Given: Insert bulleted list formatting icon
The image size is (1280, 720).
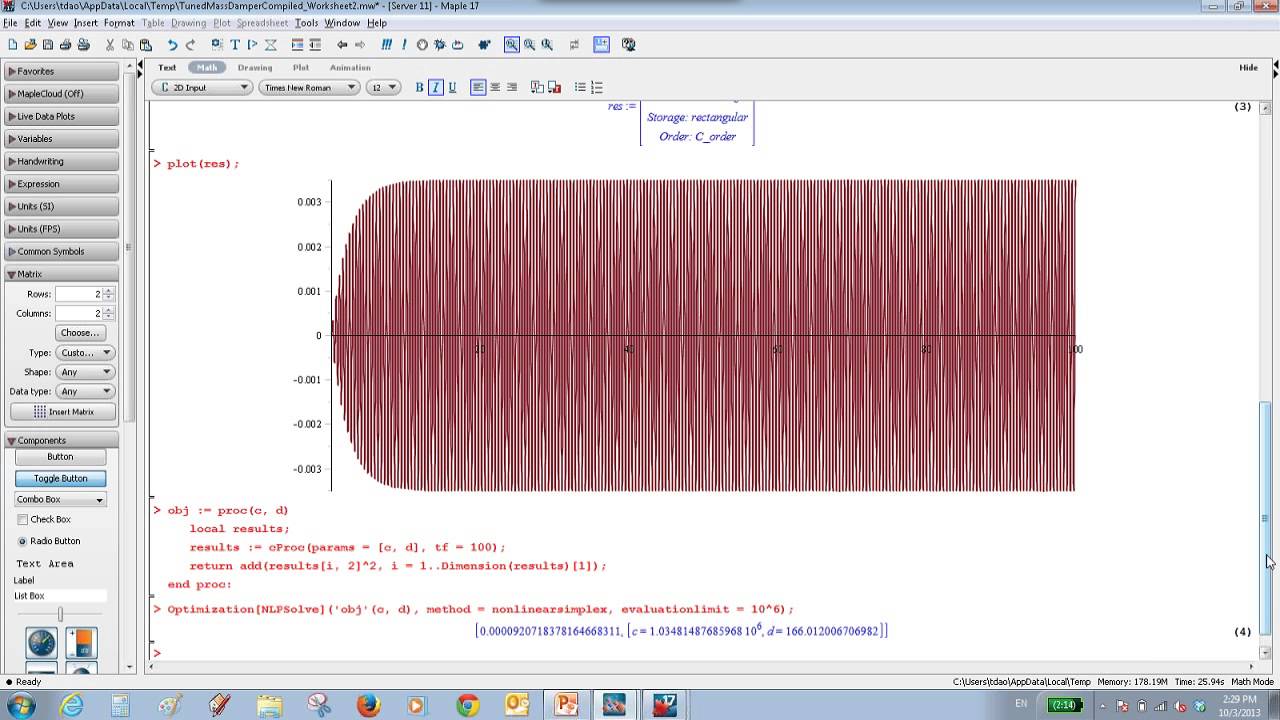Looking at the screenshot, I should pyautogui.click(x=579, y=87).
